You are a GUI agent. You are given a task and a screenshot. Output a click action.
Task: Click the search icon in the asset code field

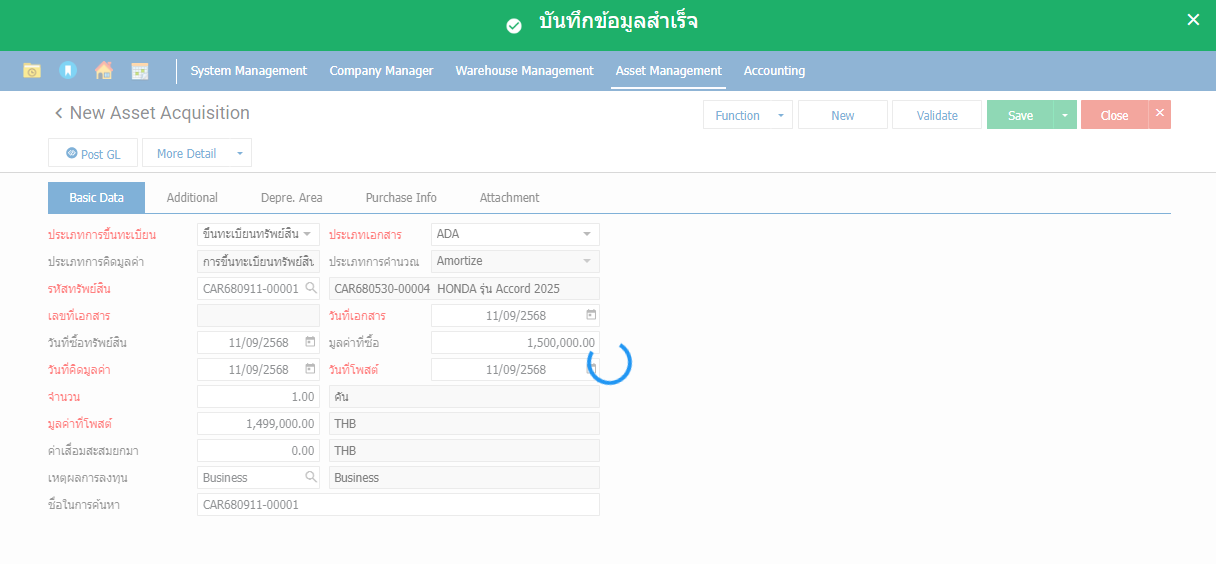point(310,289)
